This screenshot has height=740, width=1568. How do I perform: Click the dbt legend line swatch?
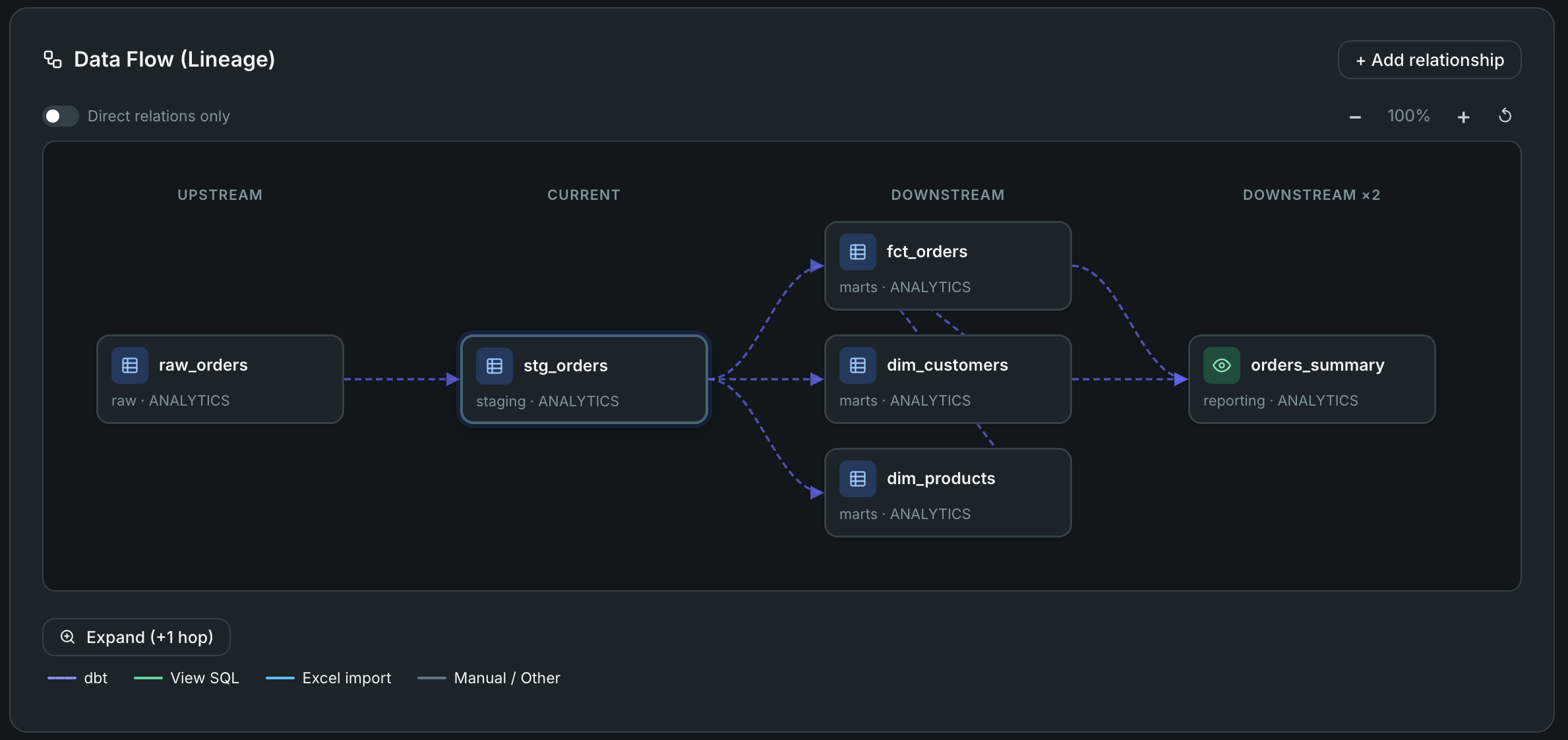[62, 678]
